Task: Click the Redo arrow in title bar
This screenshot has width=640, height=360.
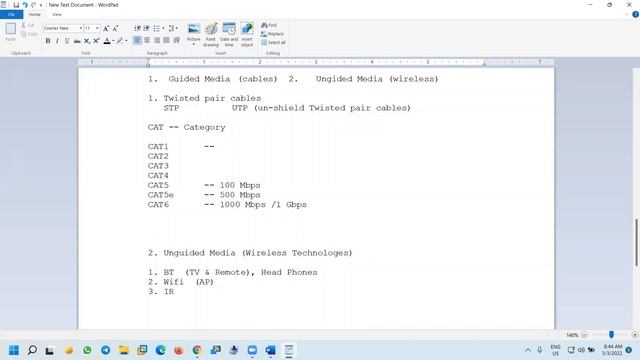Action: coord(33,5)
